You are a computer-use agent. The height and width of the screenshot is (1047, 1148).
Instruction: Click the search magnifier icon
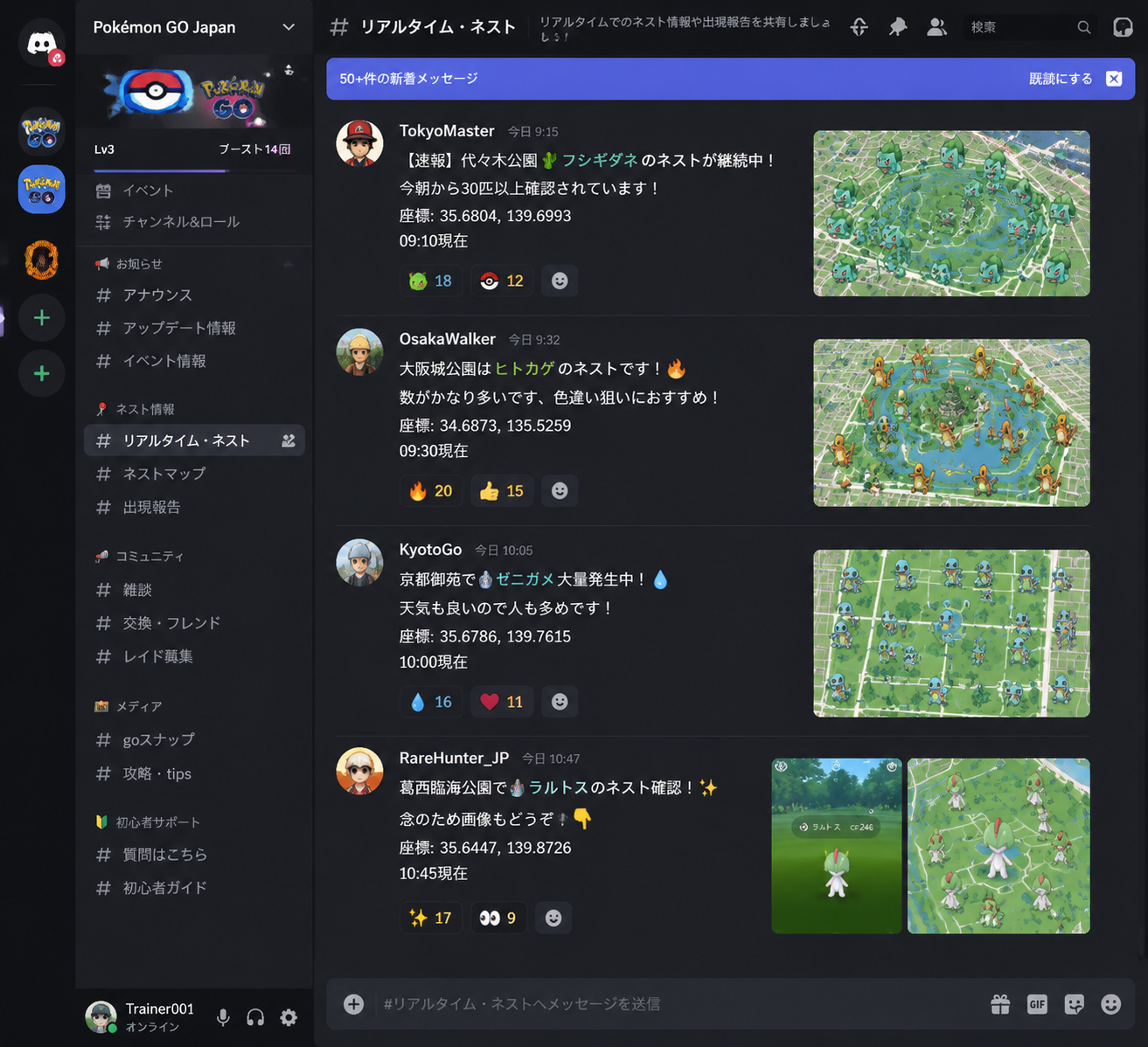(1084, 27)
